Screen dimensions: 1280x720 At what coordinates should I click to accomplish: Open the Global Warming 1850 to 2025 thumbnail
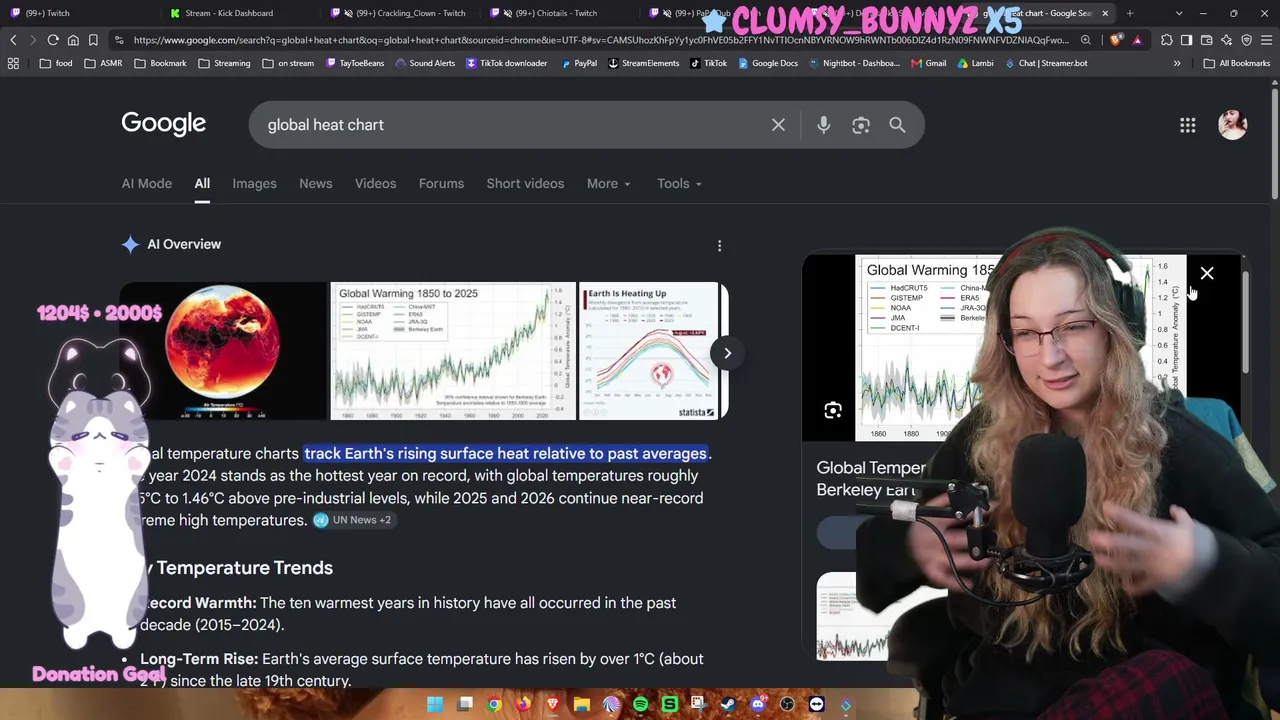(453, 351)
